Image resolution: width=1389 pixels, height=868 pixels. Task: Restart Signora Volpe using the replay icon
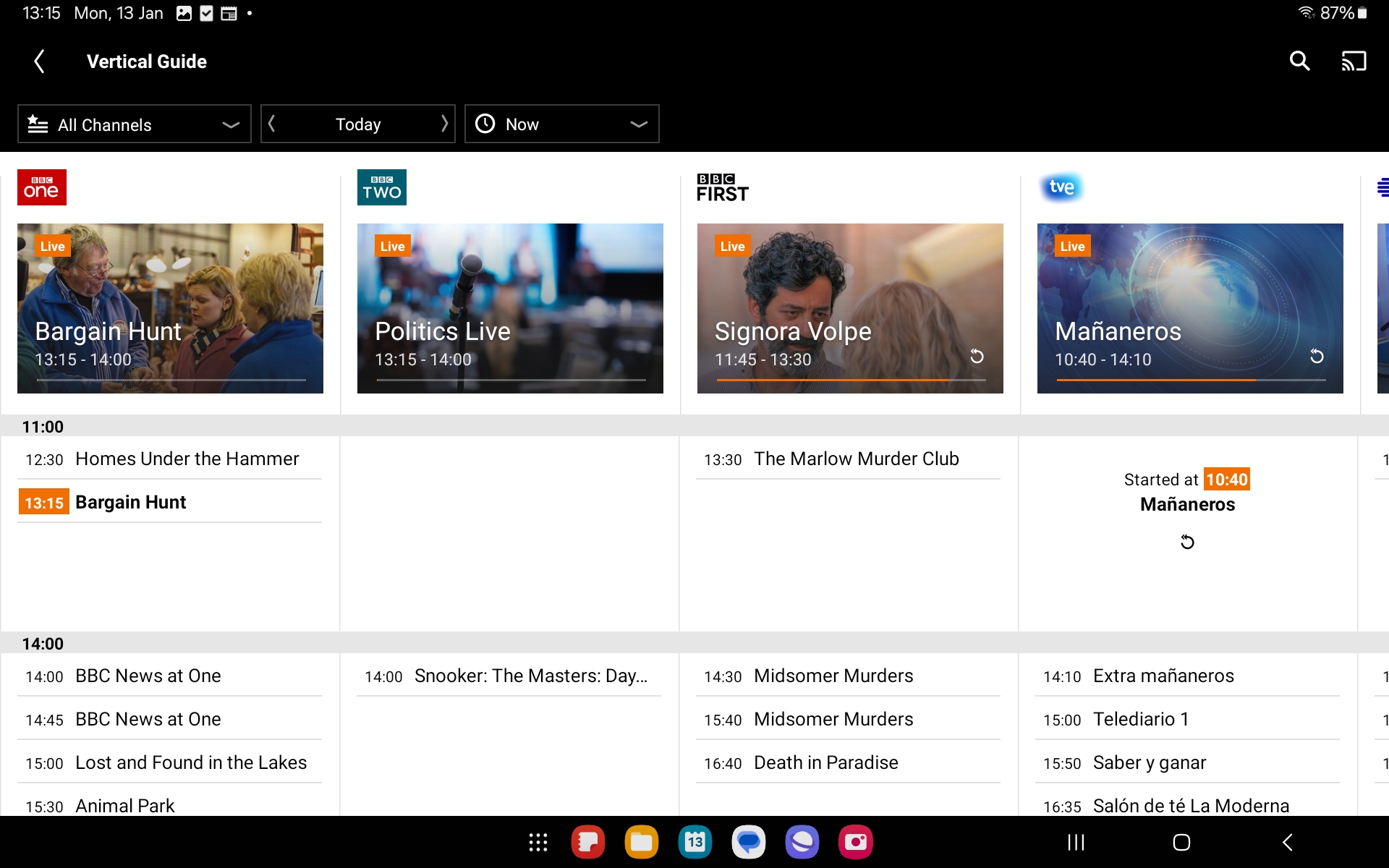point(977,356)
